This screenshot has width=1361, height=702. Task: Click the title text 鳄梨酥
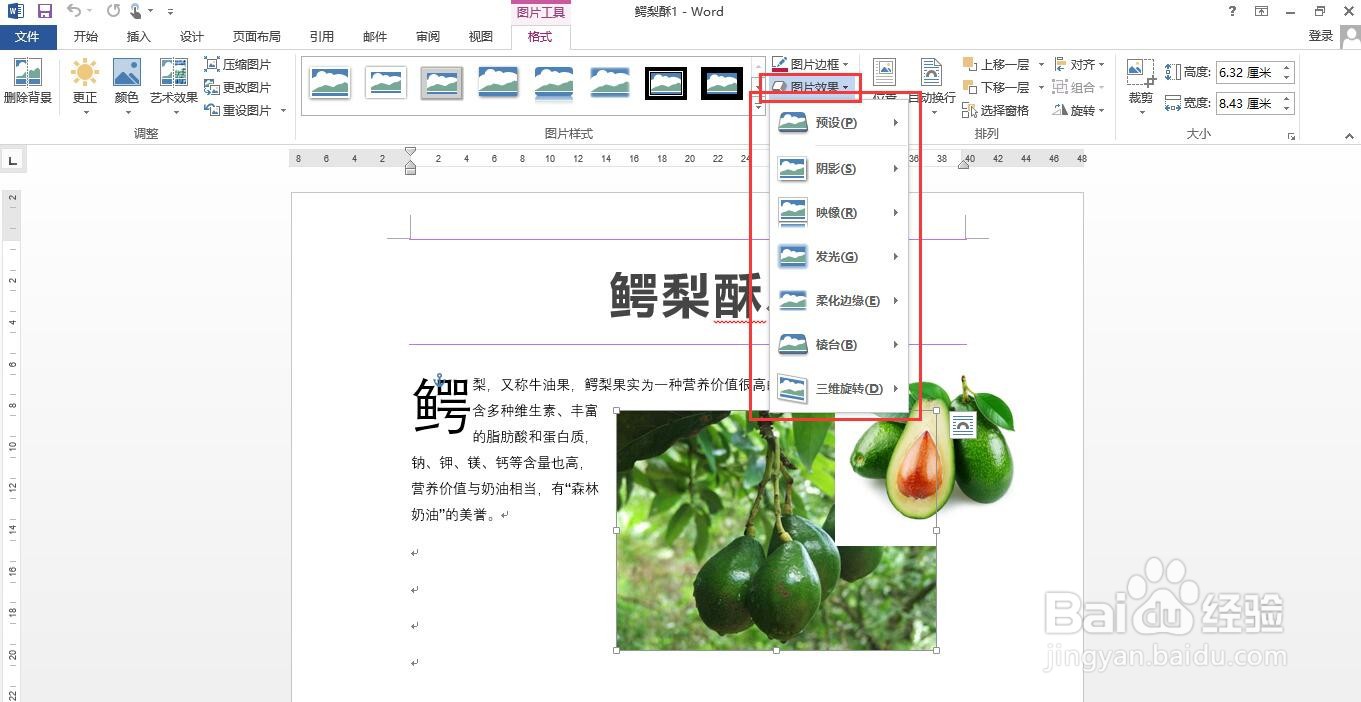point(687,295)
